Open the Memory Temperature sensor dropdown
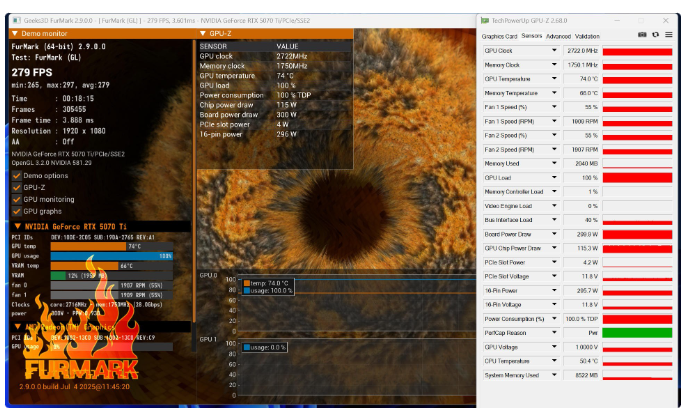The height and width of the screenshot is (412, 691). [x=554, y=93]
